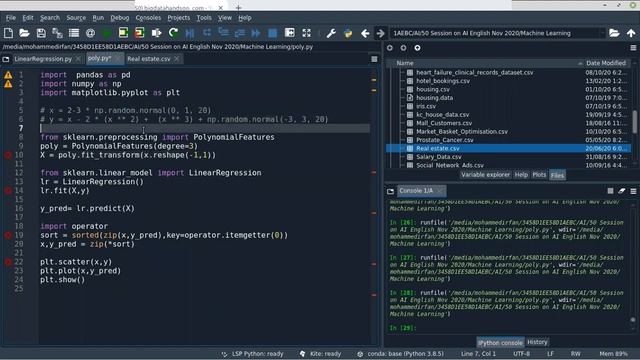Open the File menu
This screenshot has width=640, height=360.
tap(11, 18)
